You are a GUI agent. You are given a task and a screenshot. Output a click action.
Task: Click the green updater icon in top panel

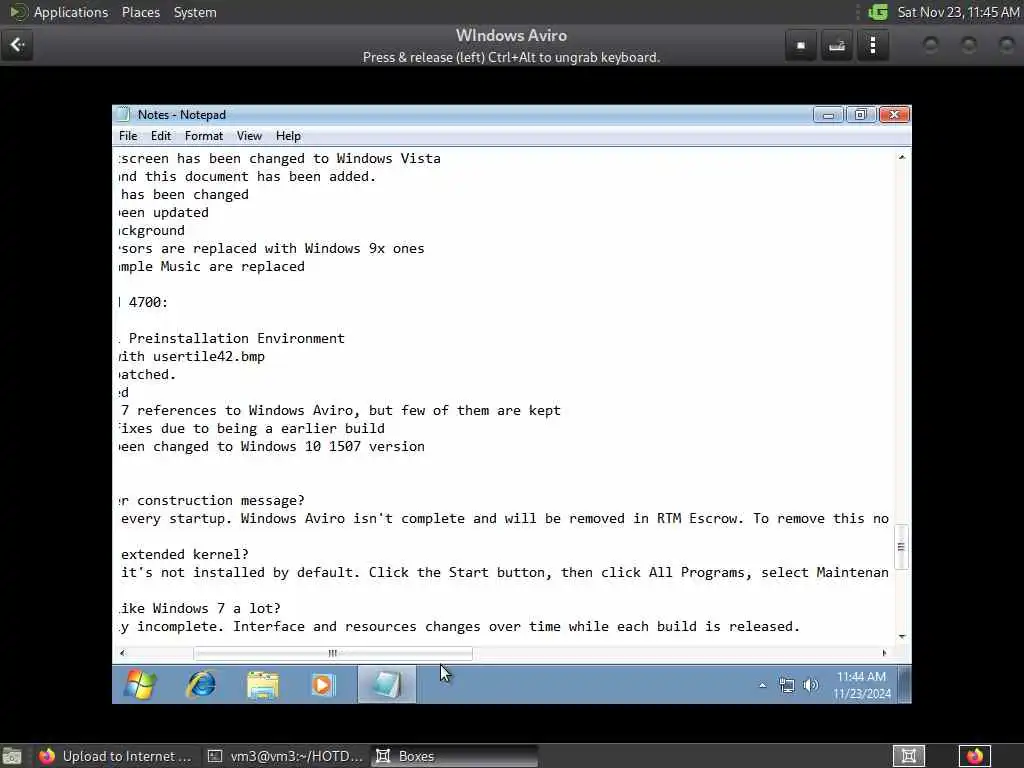pyautogui.click(x=878, y=12)
